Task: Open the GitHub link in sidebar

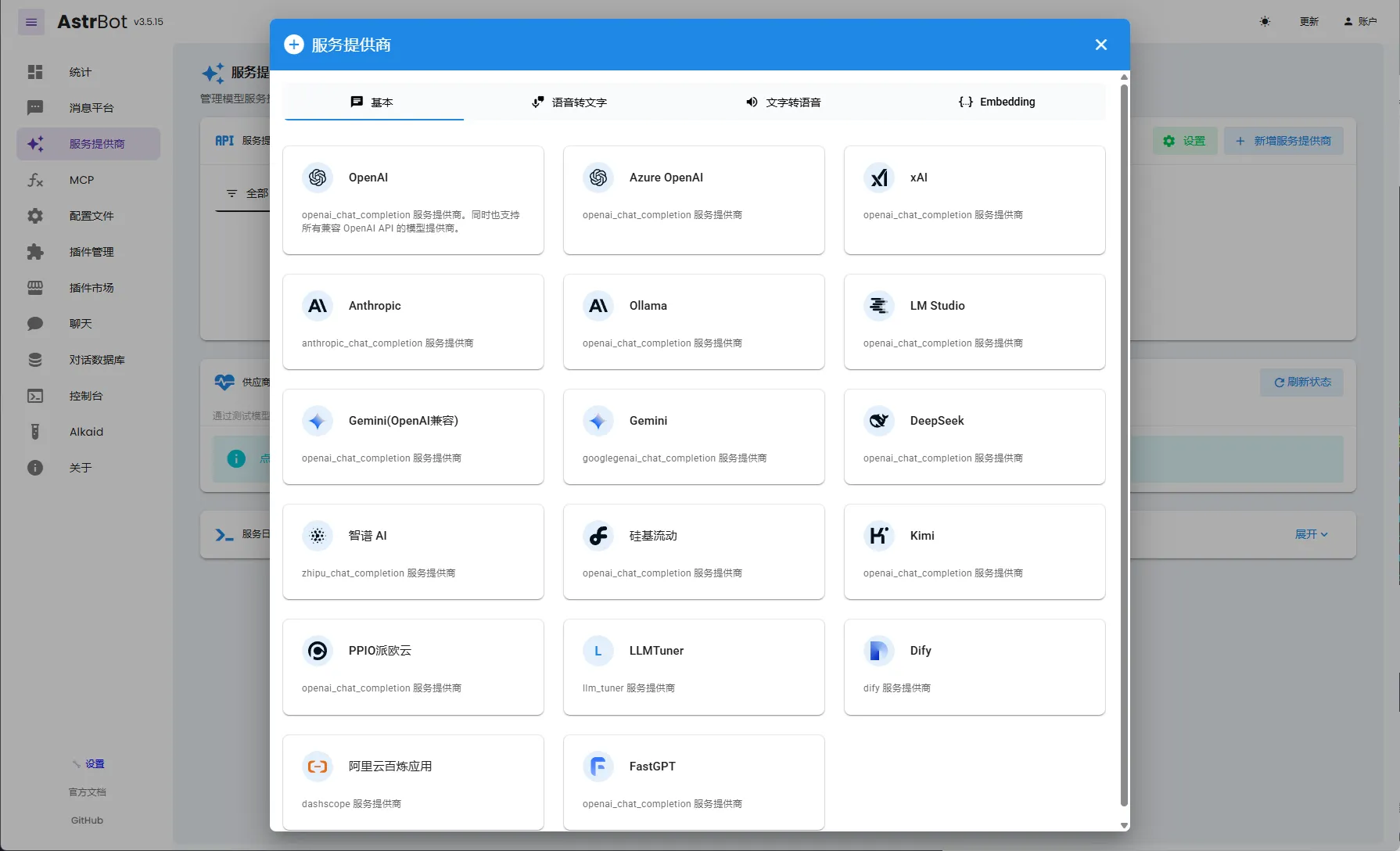Action: click(x=87, y=820)
